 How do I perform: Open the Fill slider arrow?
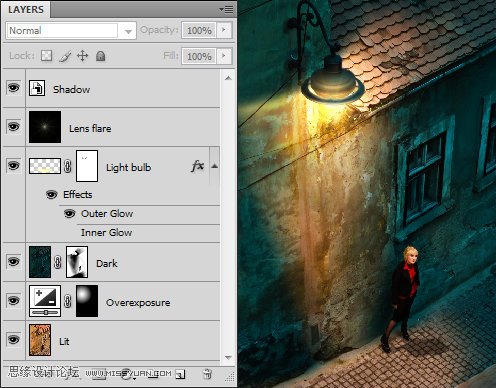pos(224,56)
